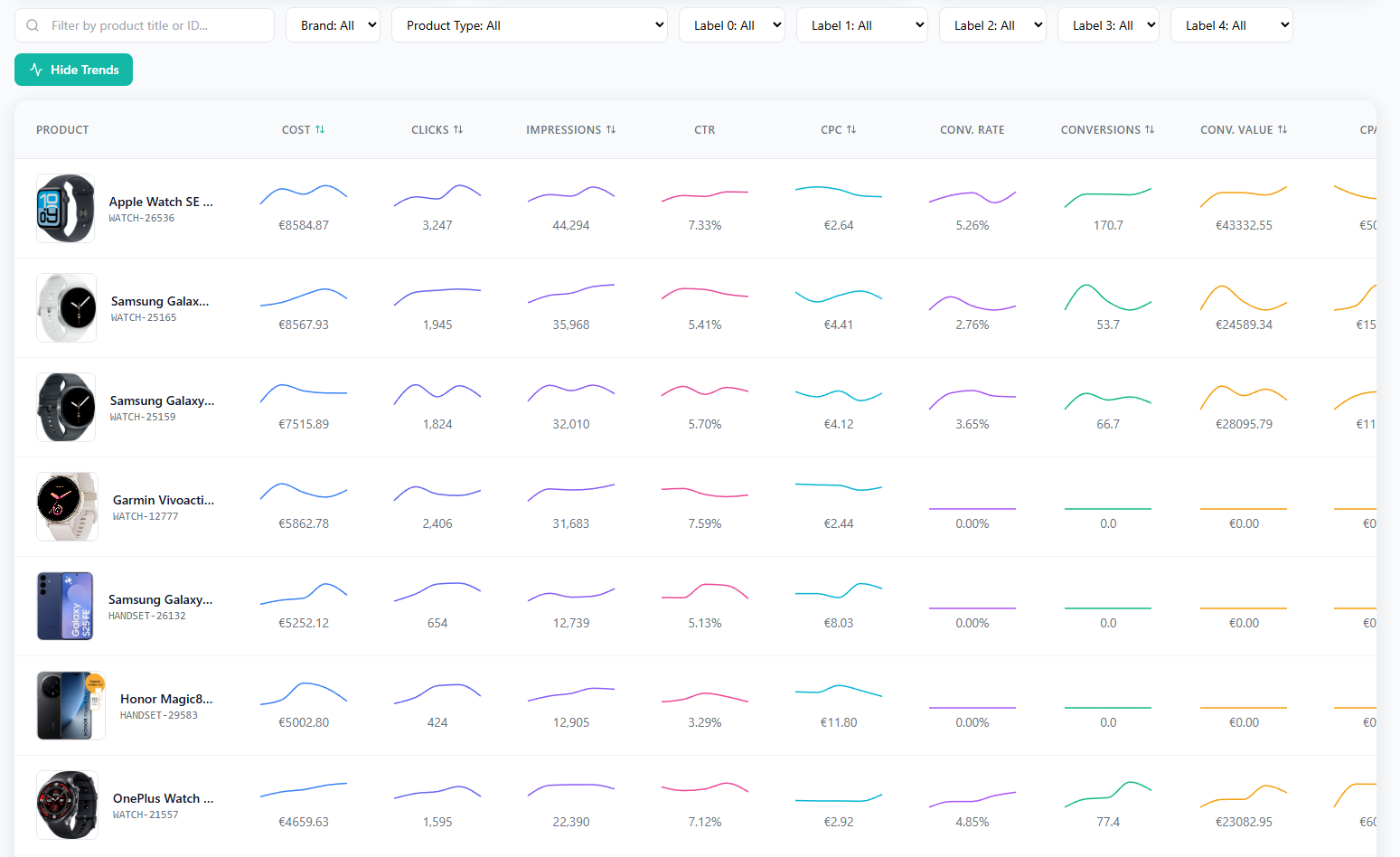
Task: Click the Garmin Vivoactive watch thumbnail
Action: [x=67, y=506]
